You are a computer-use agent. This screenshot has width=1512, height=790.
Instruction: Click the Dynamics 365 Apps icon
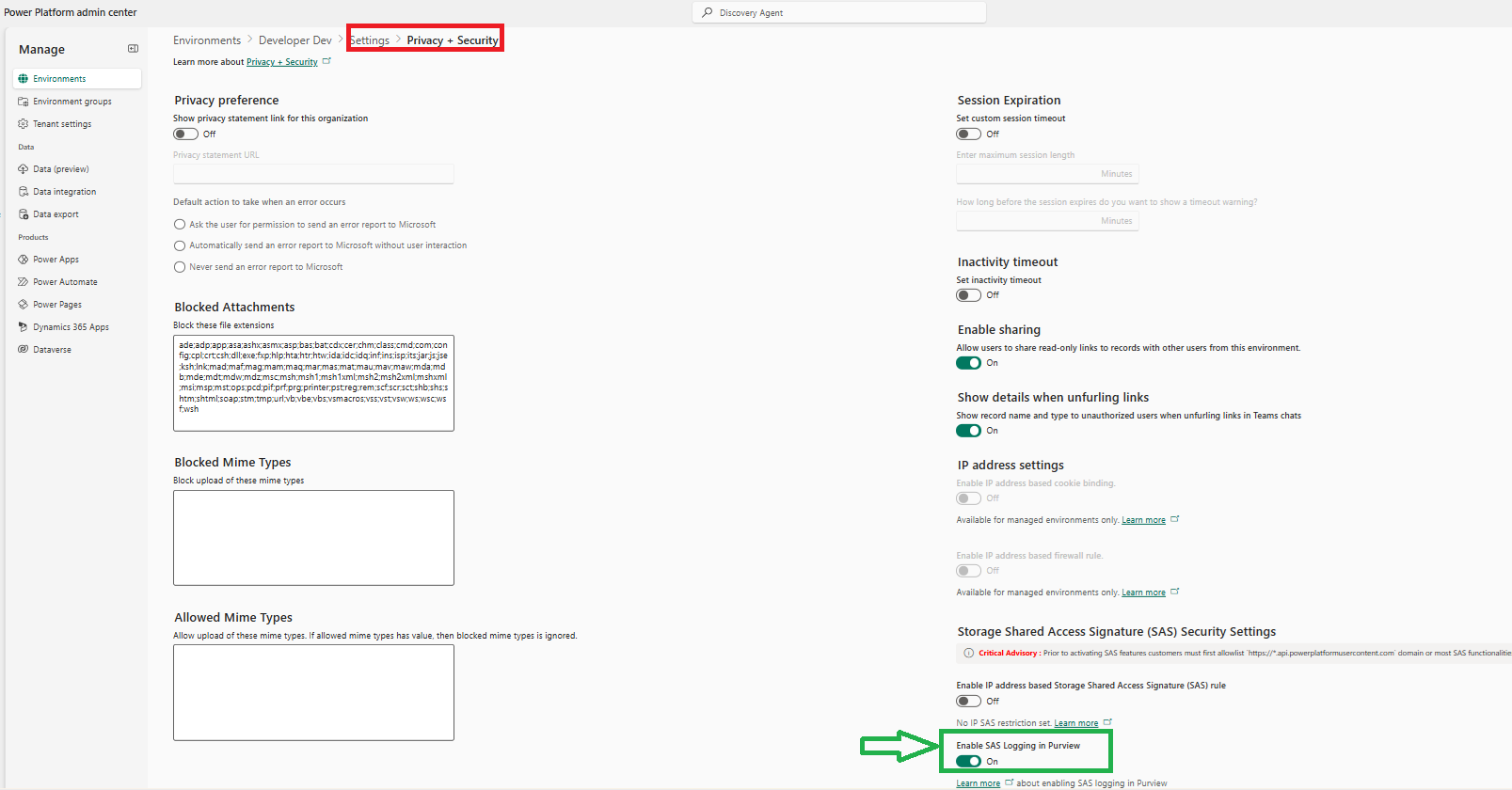click(24, 327)
